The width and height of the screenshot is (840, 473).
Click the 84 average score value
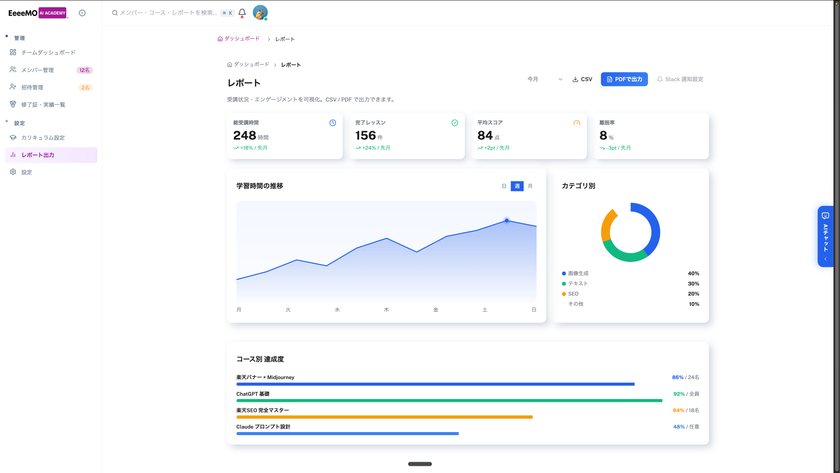click(485, 136)
